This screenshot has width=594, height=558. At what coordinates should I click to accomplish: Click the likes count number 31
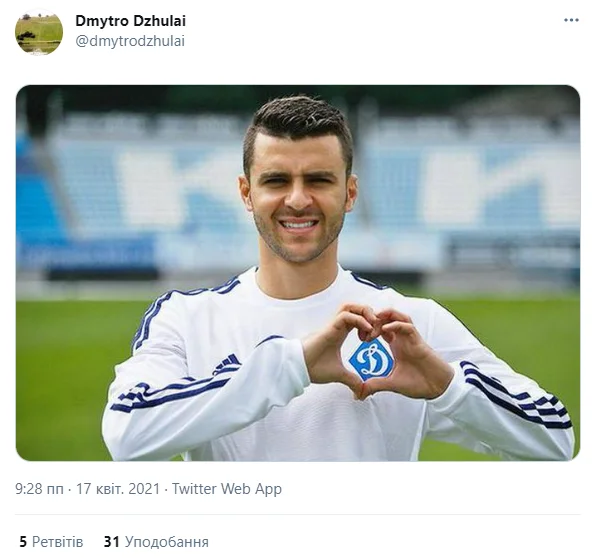tap(111, 542)
